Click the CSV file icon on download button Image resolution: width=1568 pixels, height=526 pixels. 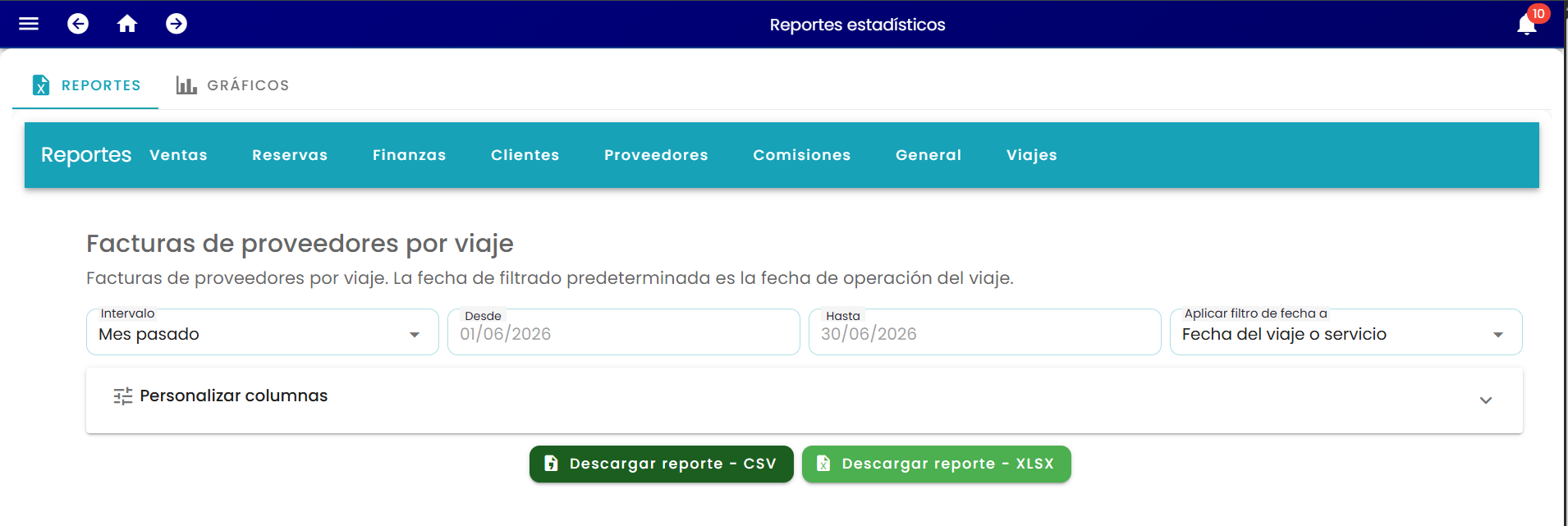pos(552,464)
